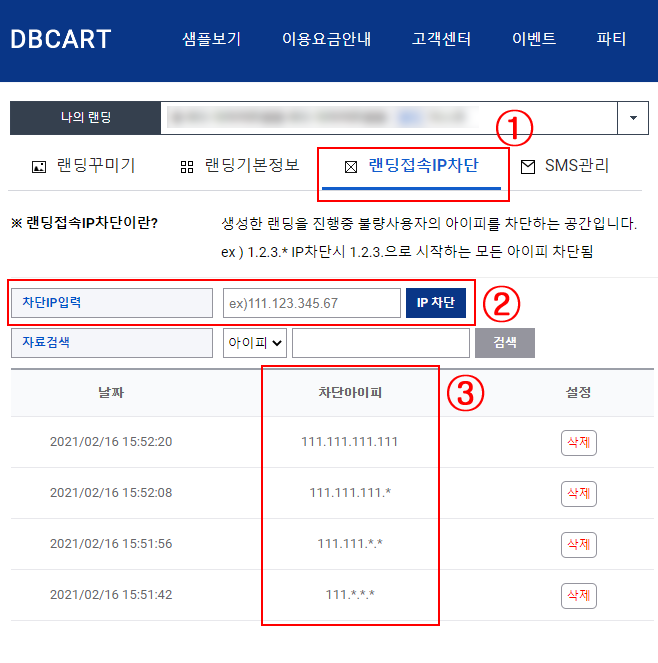Image resolution: width=658 pixels, height=663 pixels.
Task: Remove the 111.111.*.* blocked entry
Action: coord(578,544)
